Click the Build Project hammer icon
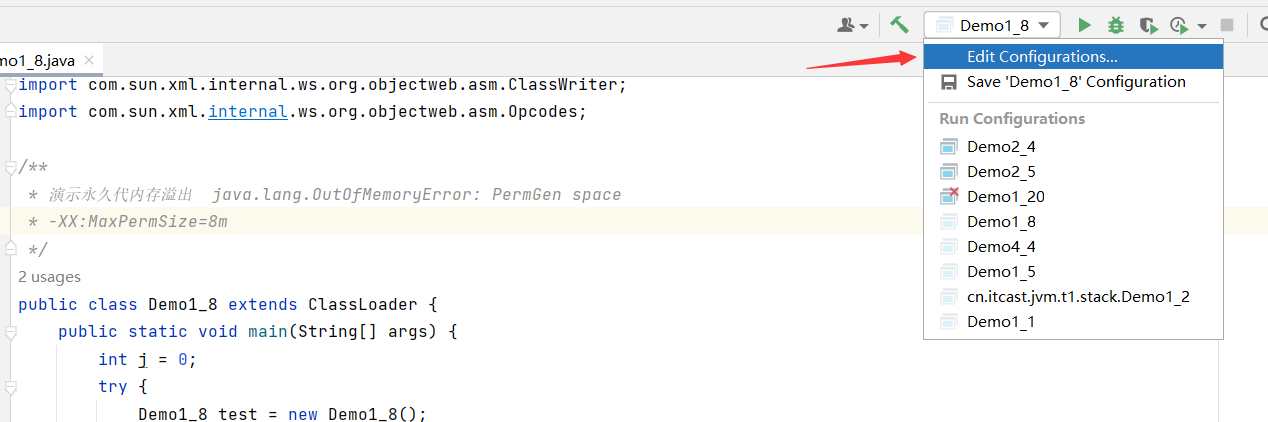The image size is (1268, 422). pyautogui.click(x=899, y=25)
